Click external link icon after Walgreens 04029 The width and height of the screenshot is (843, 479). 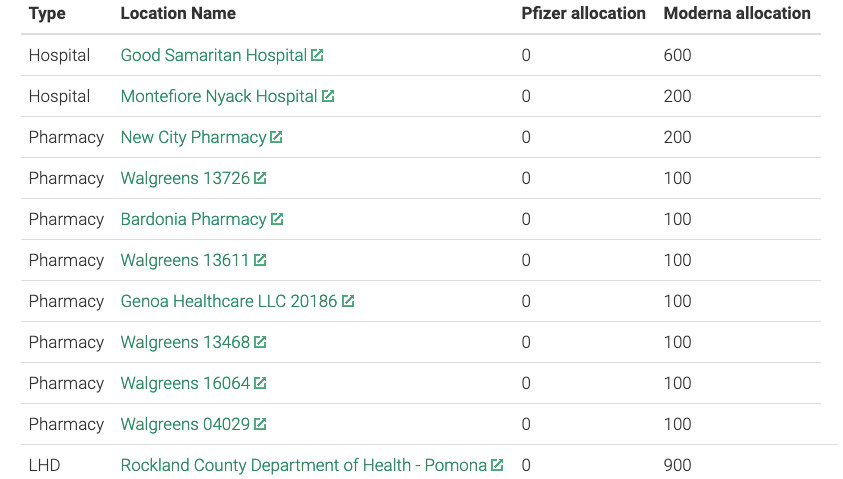pos(260,425)
